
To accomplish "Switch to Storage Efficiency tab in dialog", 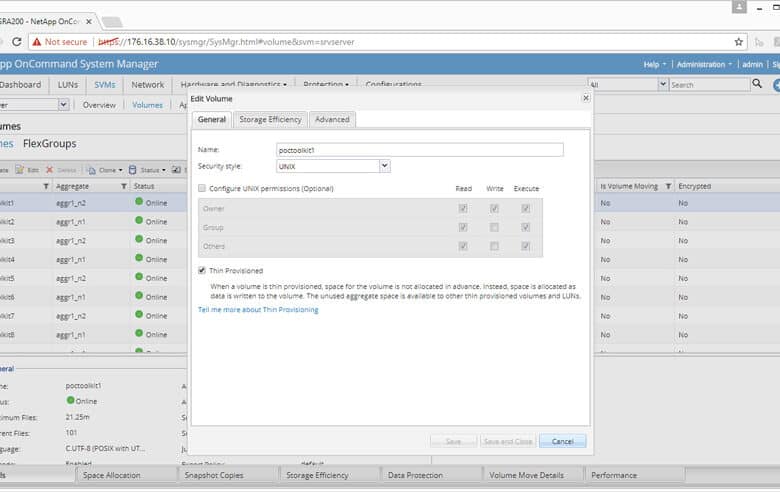I will pos(270,119).
